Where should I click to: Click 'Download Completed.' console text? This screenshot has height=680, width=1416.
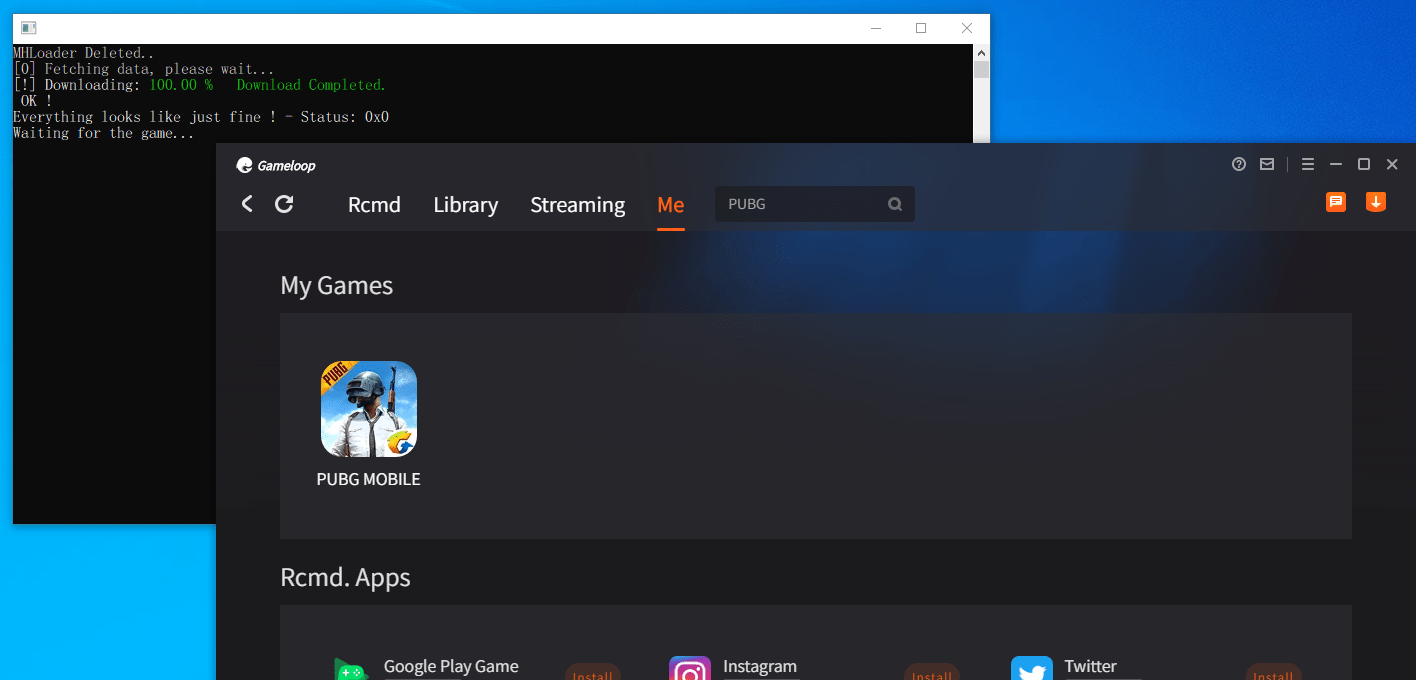tap(311, 85)
